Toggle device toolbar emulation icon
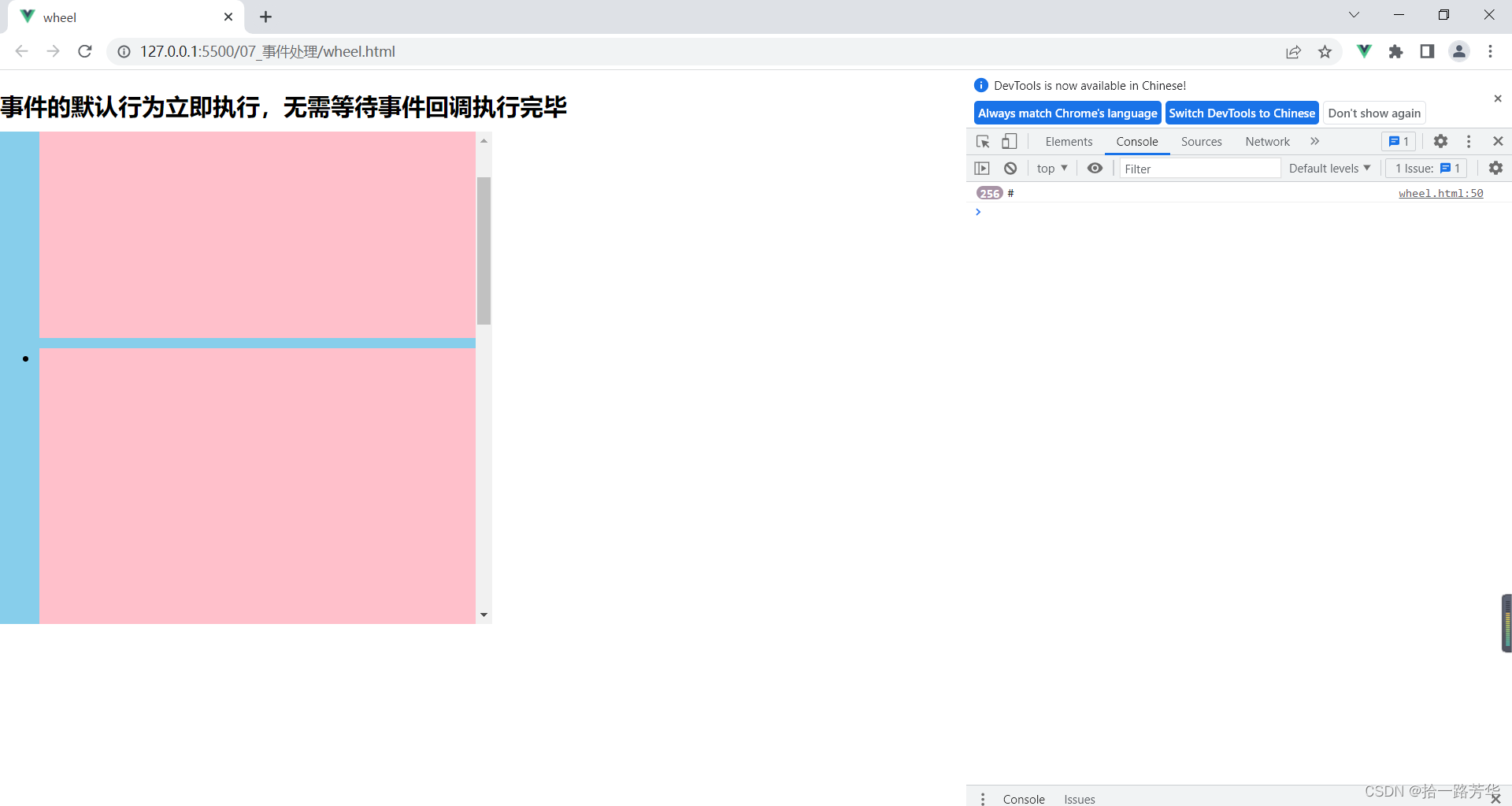 (1009, 142)
